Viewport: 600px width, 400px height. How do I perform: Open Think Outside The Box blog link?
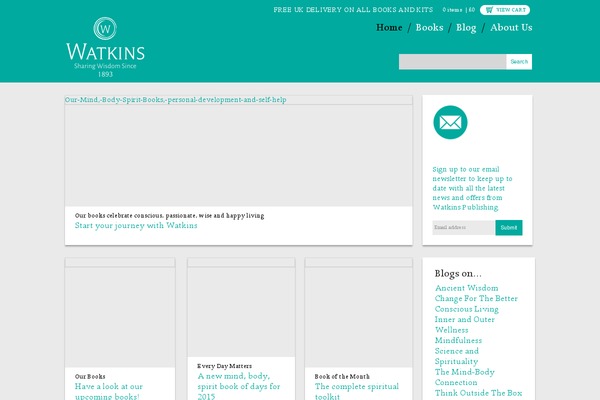point(478,393)
